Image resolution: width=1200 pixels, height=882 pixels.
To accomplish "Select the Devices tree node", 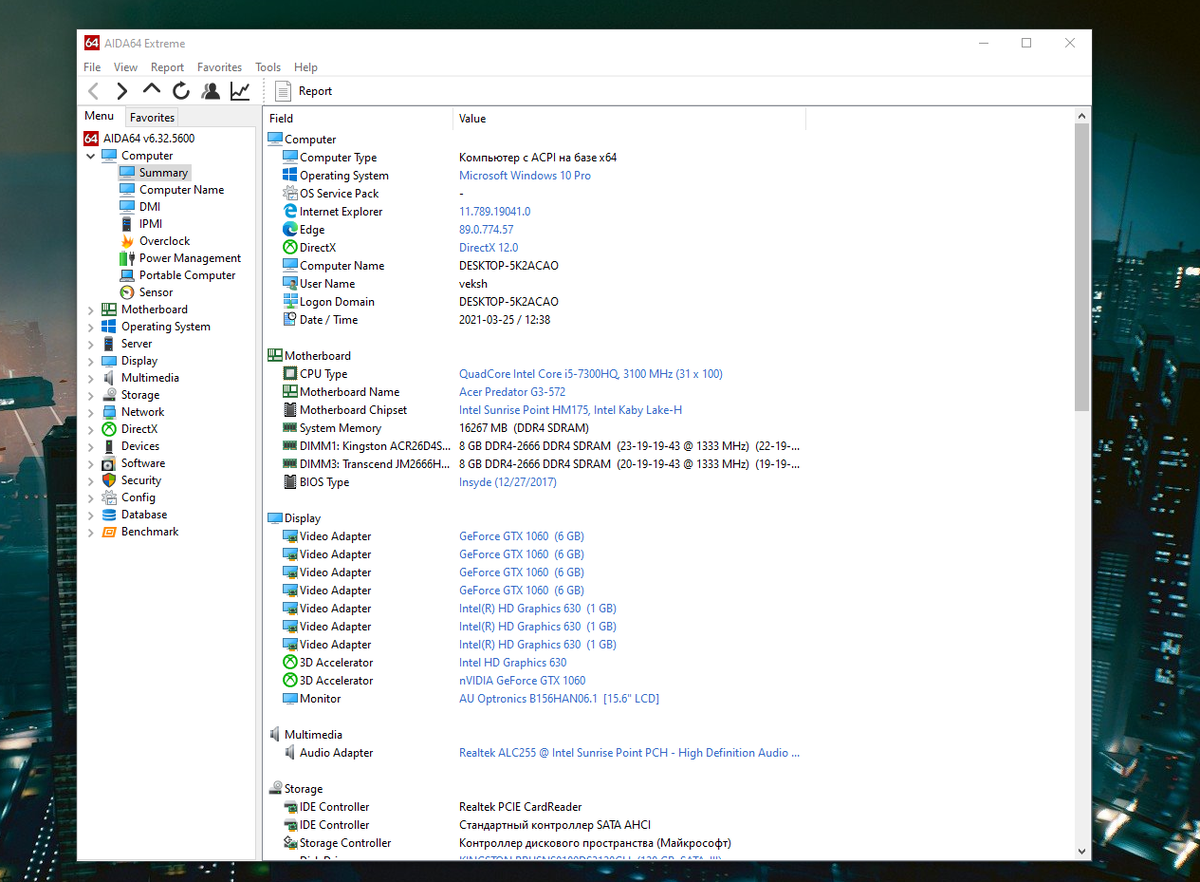I will (x=140, y=446).
